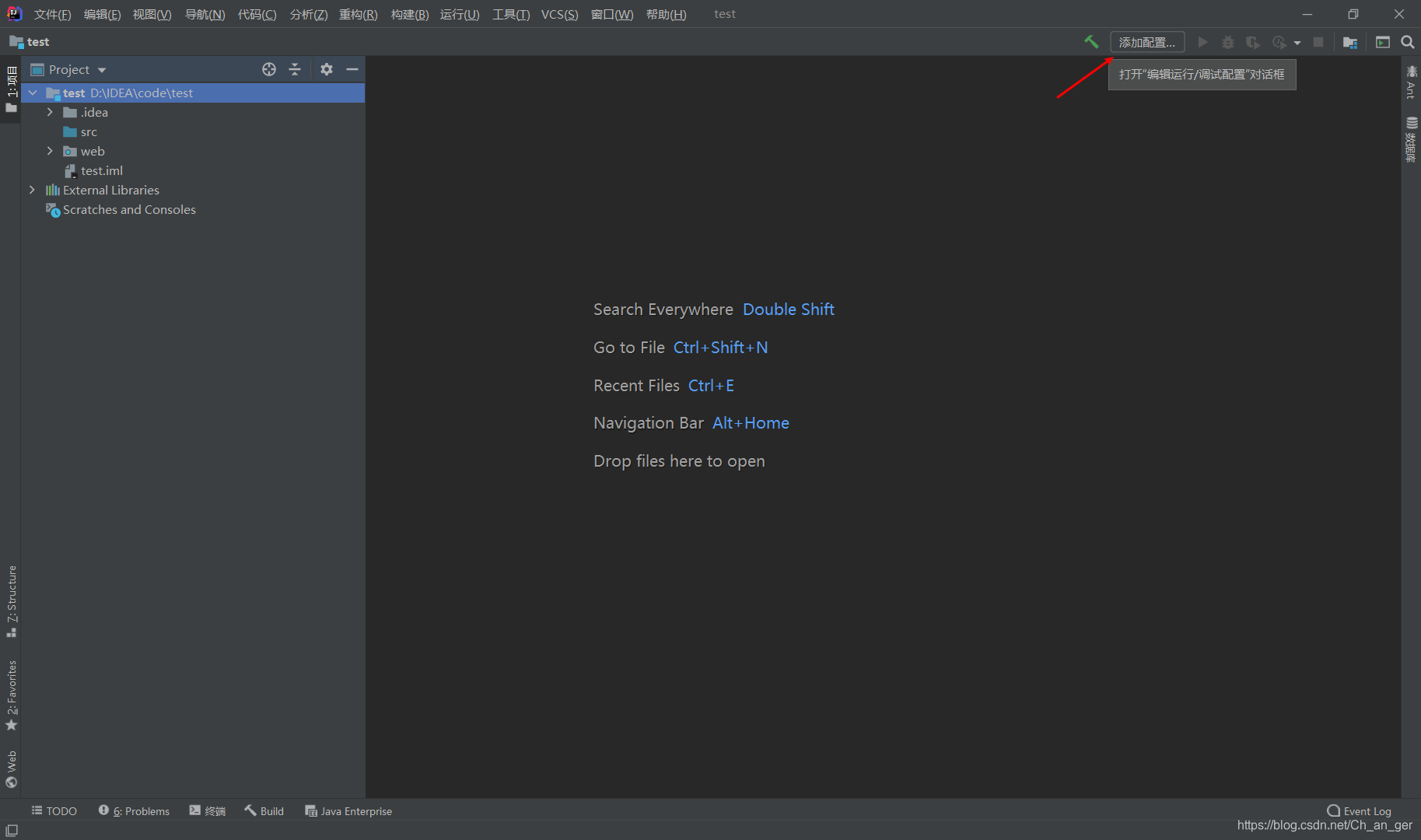
Task: Open the 窗口(W) menu
Action: point(612,14)
